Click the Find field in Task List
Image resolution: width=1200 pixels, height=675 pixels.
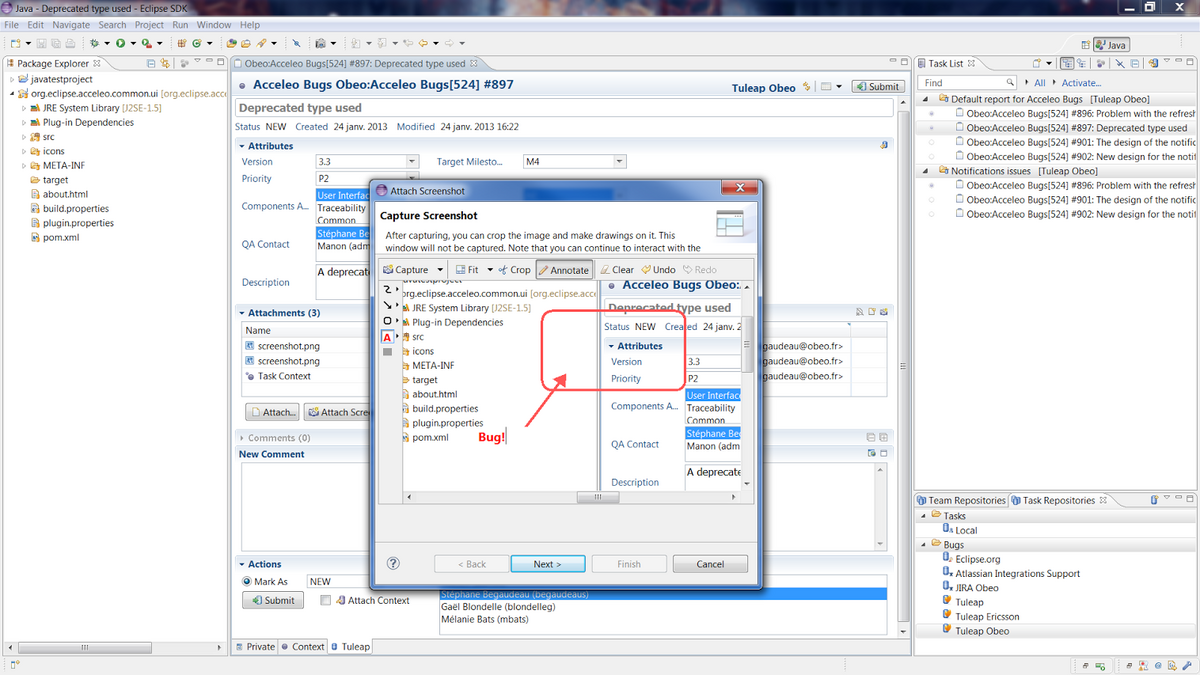[x=968, y=83]
